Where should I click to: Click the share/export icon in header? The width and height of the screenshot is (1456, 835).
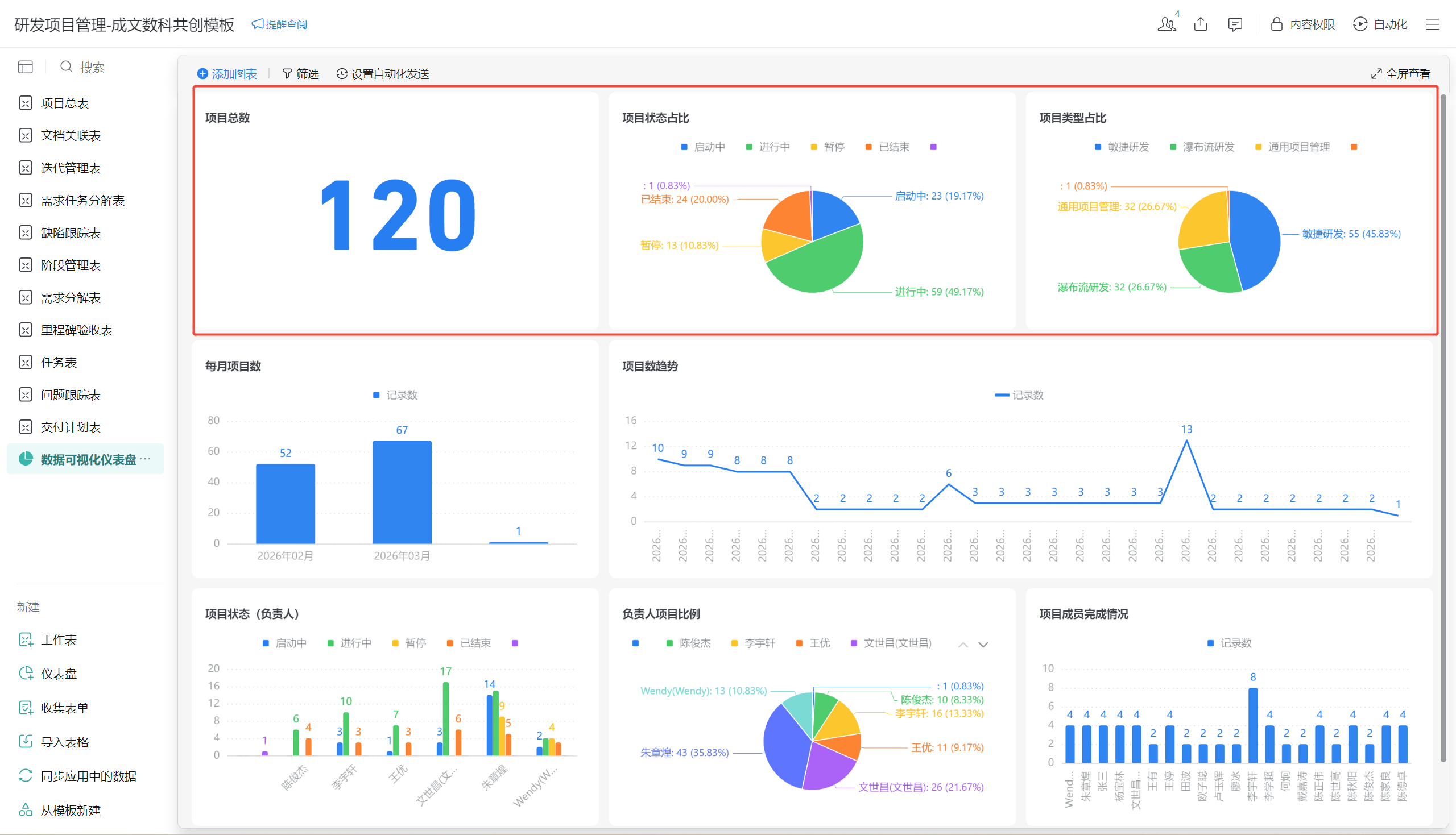pos(1200,24)
